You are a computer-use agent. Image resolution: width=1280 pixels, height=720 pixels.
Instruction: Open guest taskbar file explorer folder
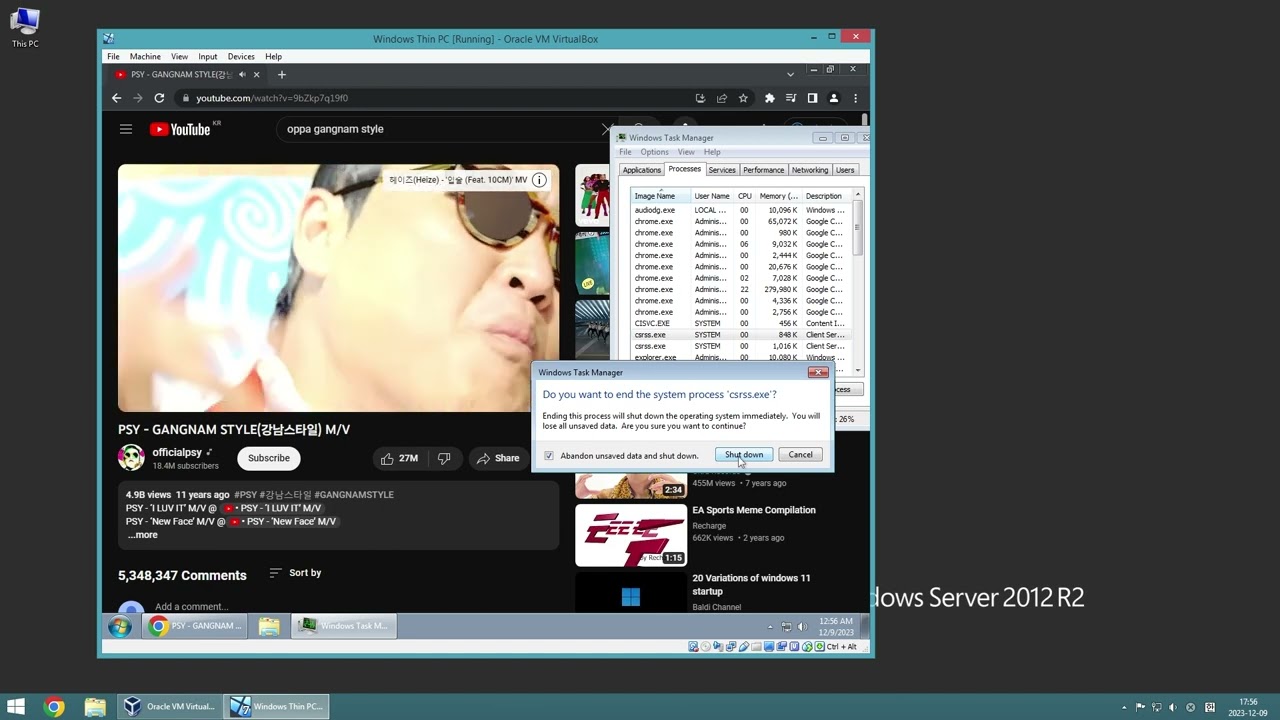[x=269, y=626]
